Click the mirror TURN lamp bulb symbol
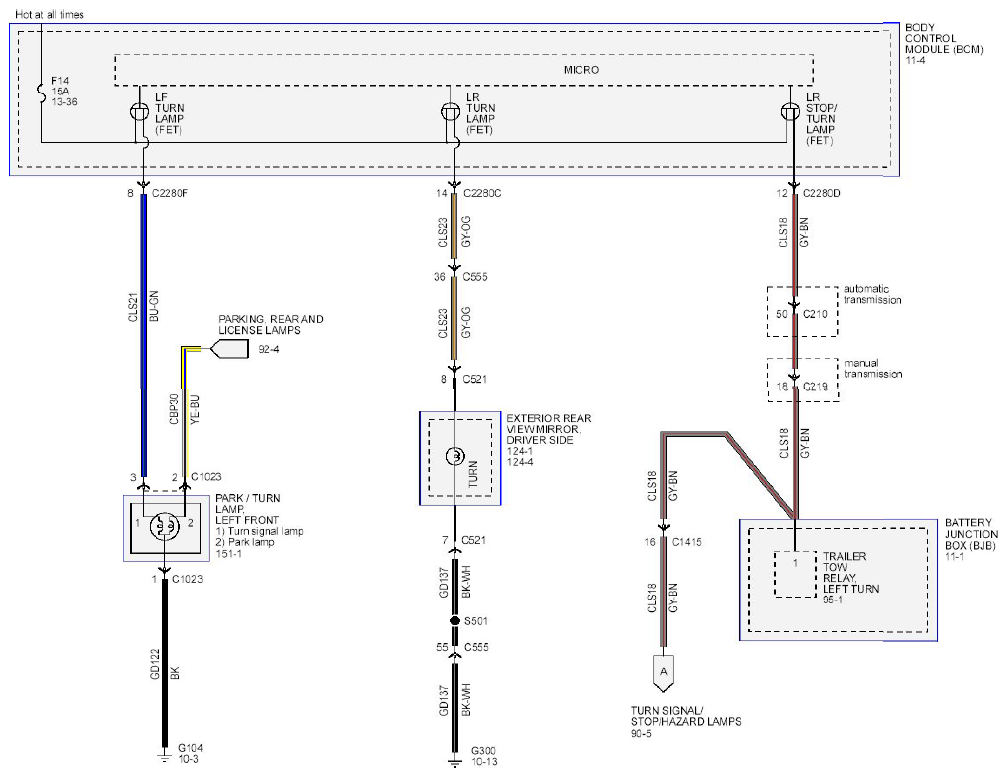 coord(455,457)
